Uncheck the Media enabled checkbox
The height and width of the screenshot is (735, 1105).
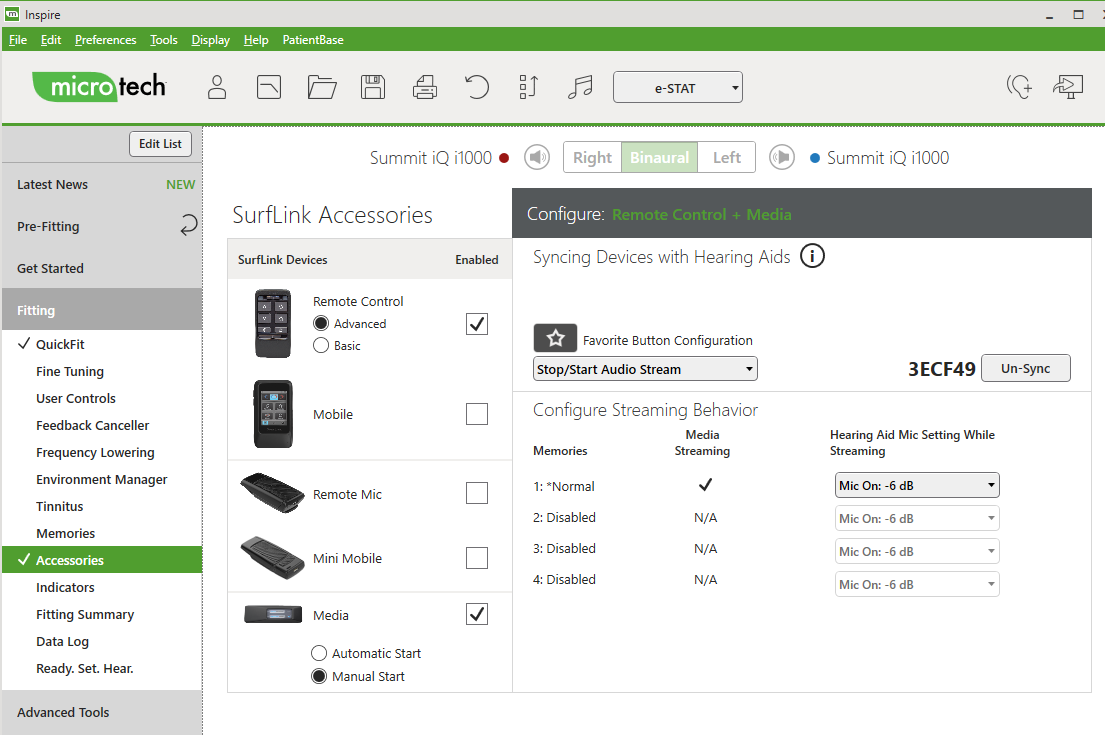click(477, 614)
